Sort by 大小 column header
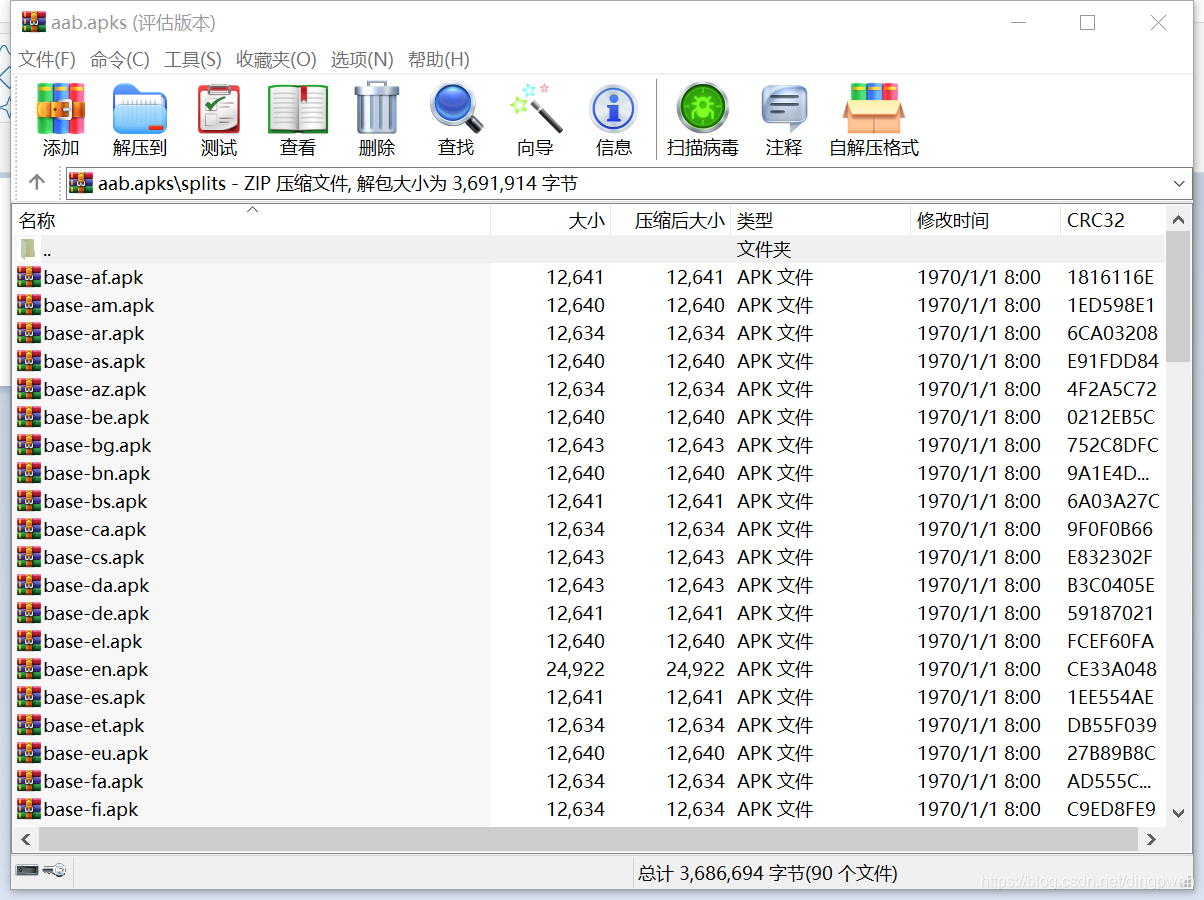This screenshot has height=900, width=1204. 550,221
